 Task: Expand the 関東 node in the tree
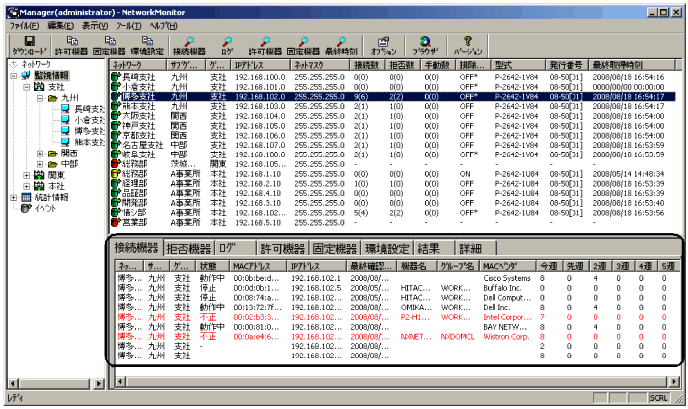click(x=27, y=173)
